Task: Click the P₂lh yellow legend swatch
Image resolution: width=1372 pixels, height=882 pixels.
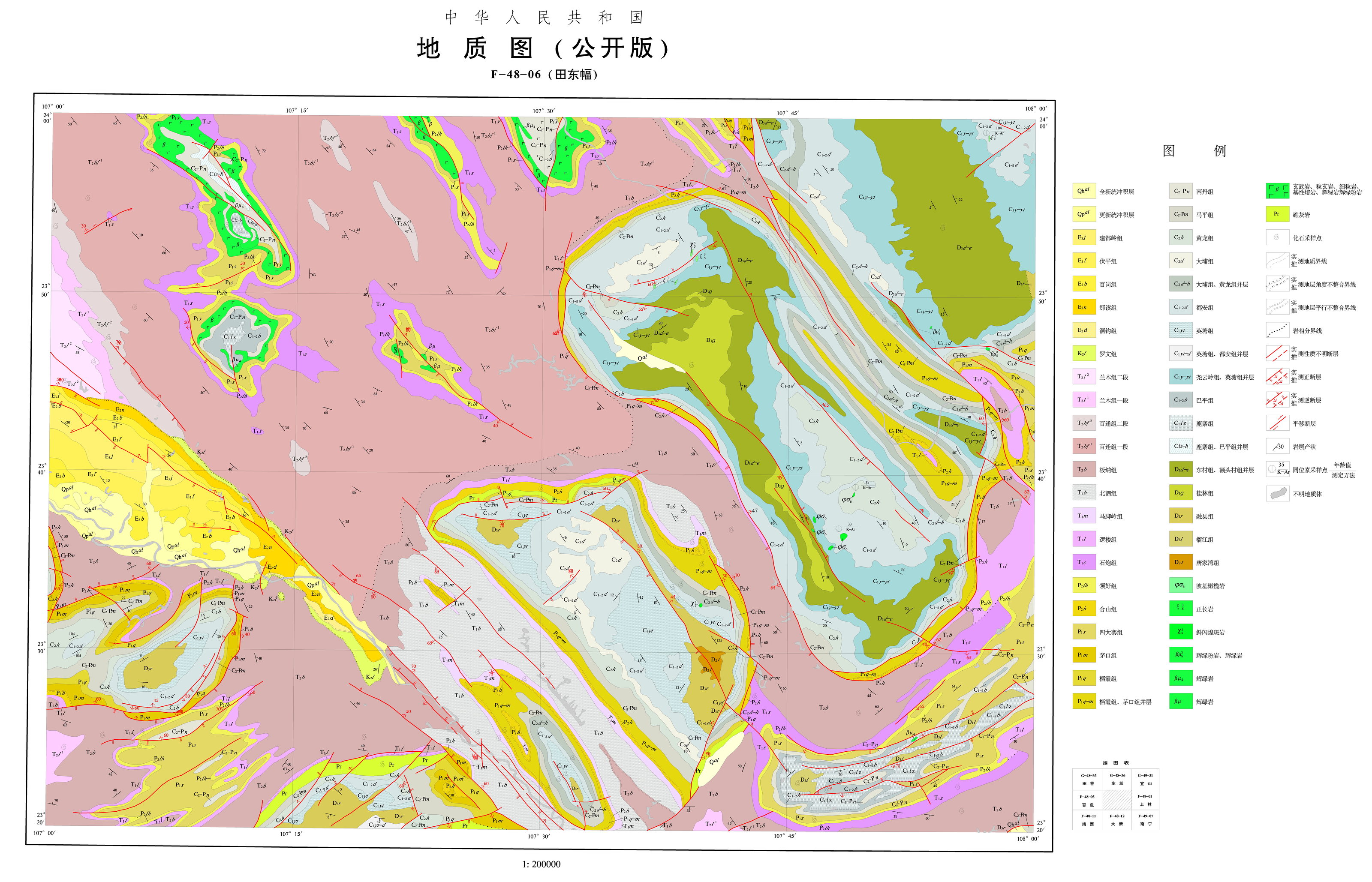Action: (1083, 585)
